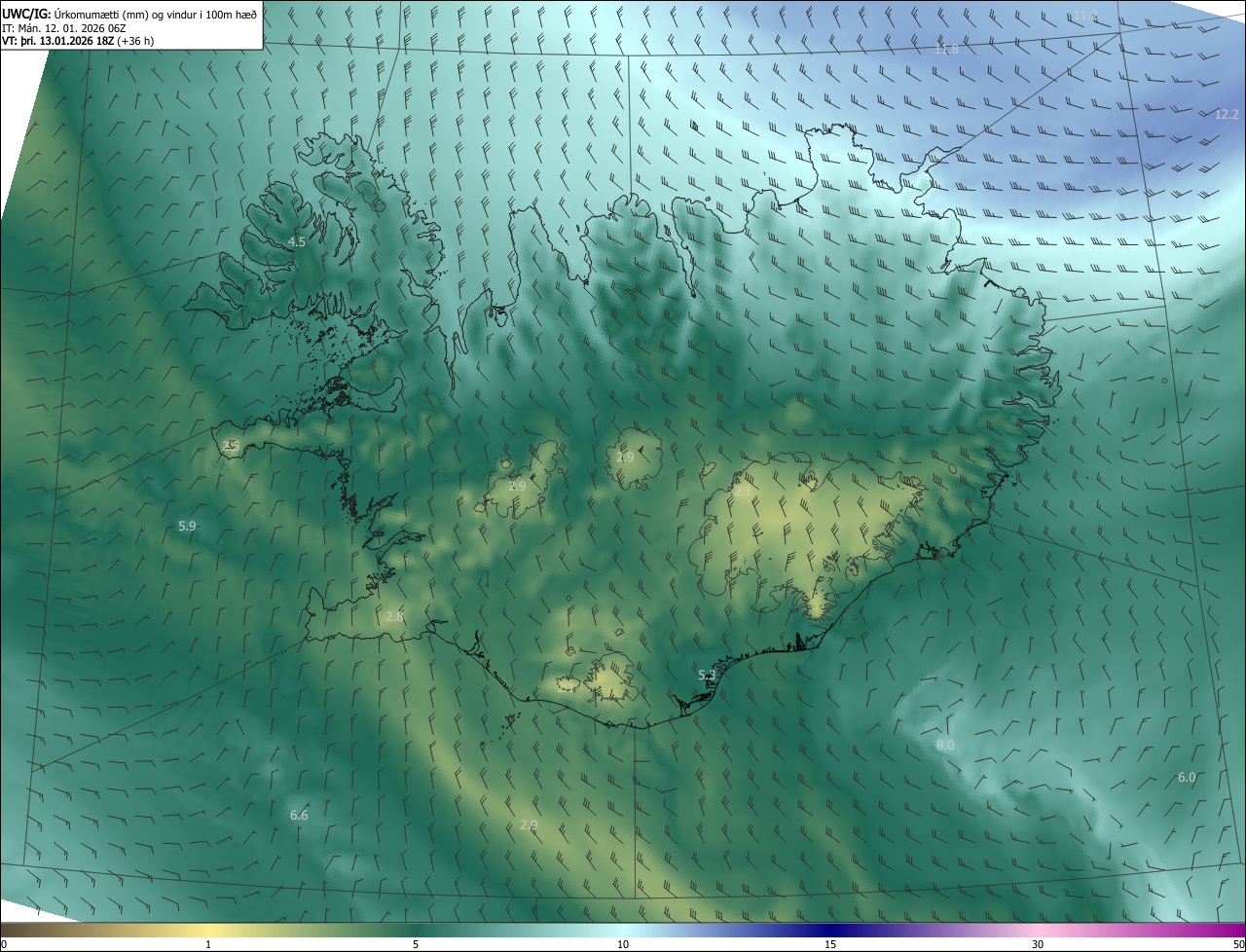
Task: Click the 11.8 value on the map
Action: tap(946, 49)
